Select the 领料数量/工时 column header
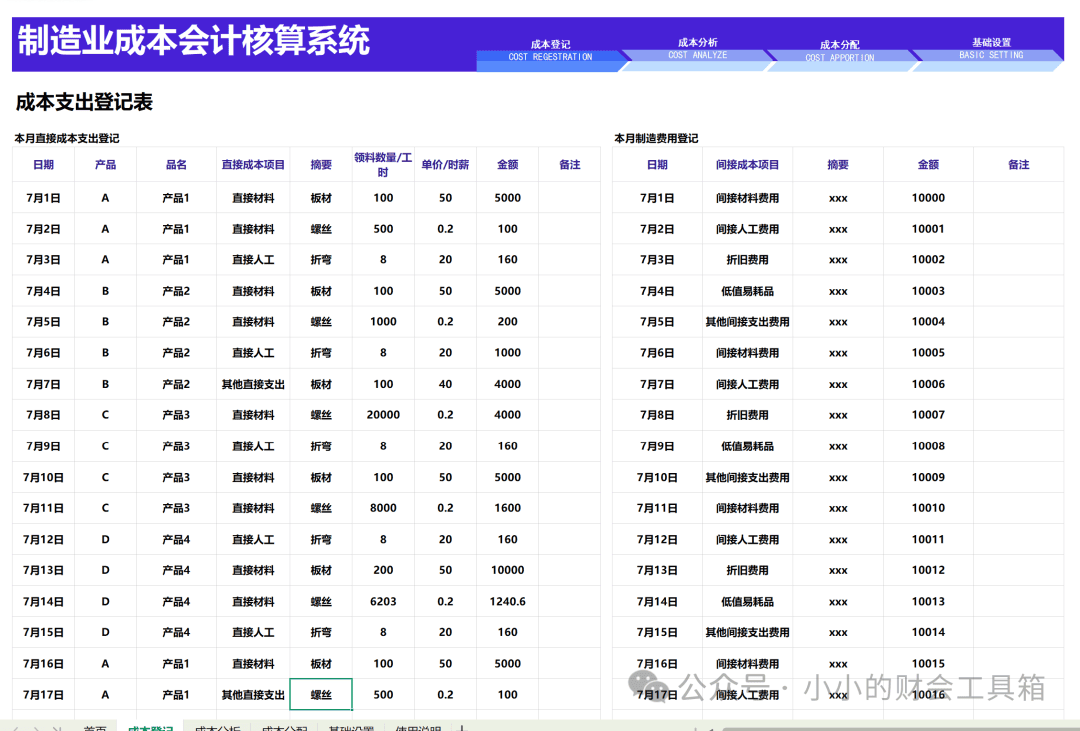Screen dimensions: 1080x731 [x=383, y=165]
